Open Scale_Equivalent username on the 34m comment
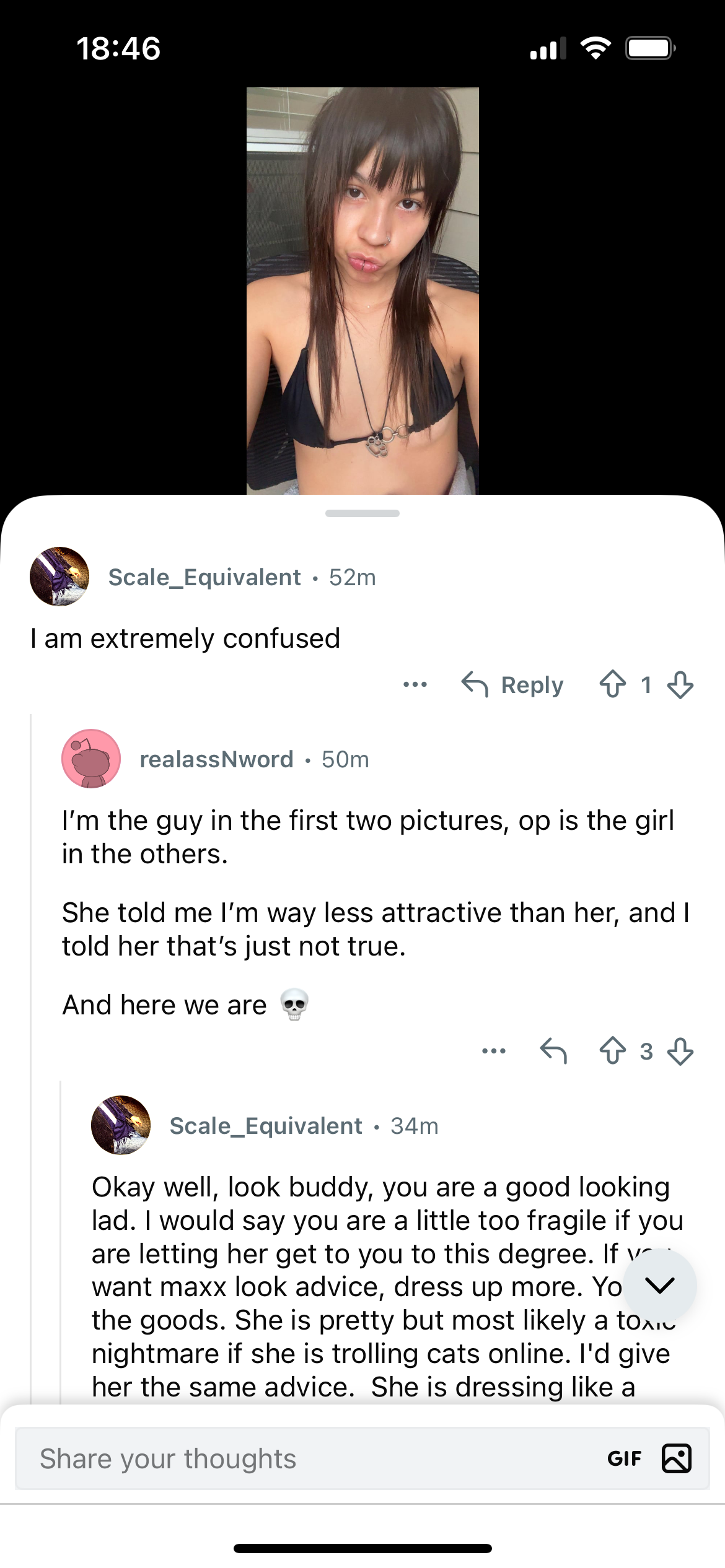This screenshot has width=725, height=1568. coord(266,1126)
